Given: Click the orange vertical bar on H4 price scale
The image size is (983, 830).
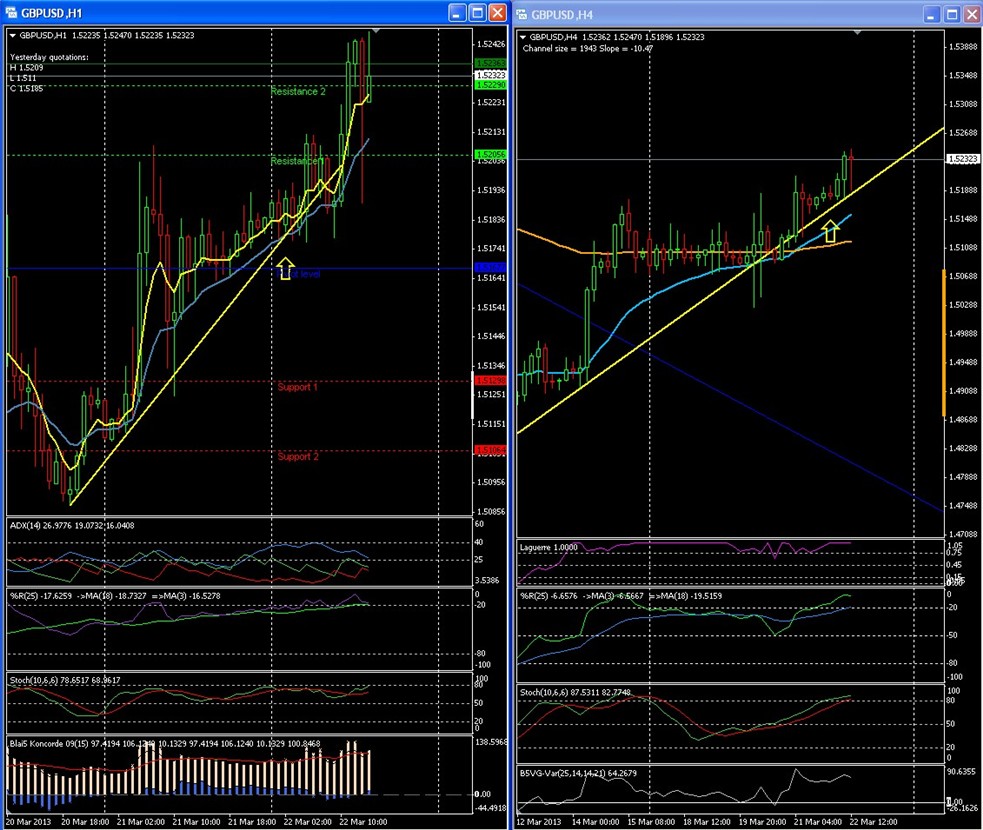Looking at the screenshot, I should coord(944,342).
